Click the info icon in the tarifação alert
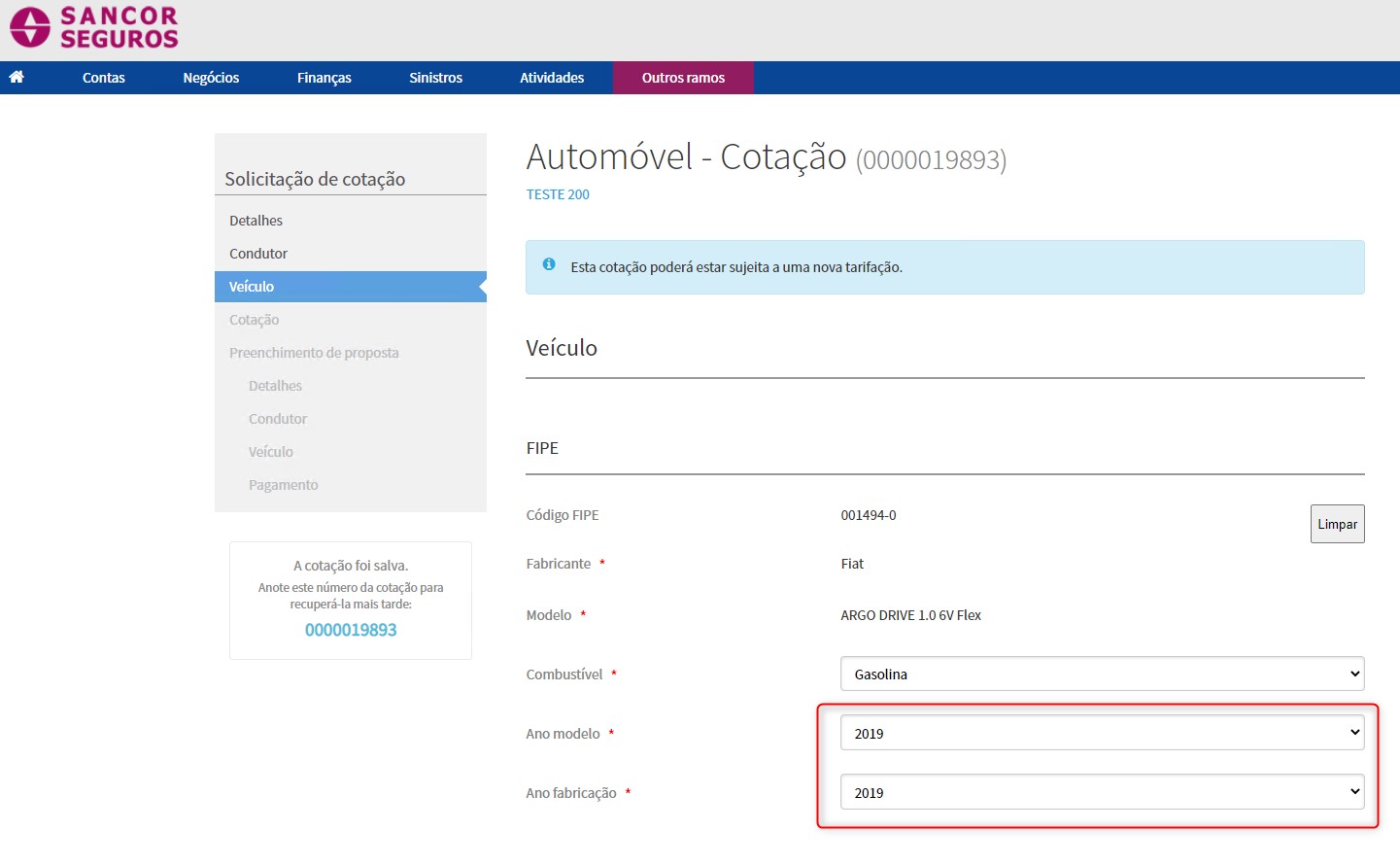The image size is (1400, 865). (x=549, y=264)
